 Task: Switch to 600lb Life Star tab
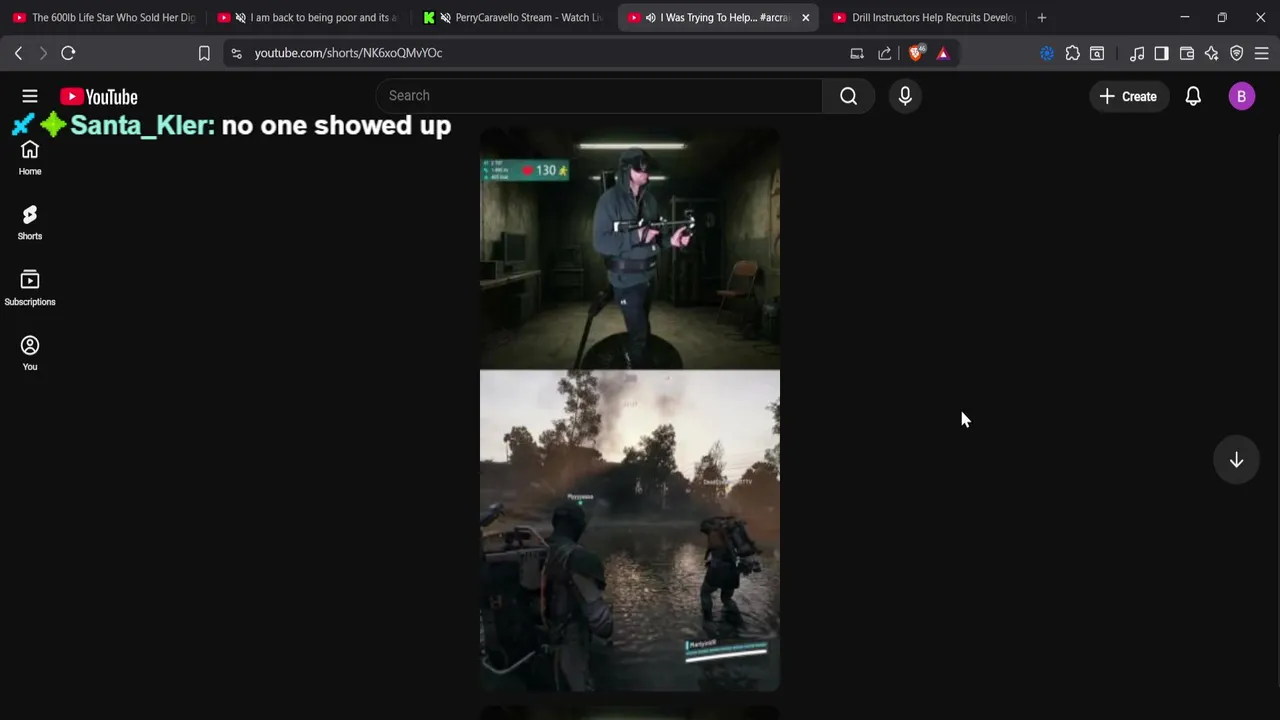(104, 17)
